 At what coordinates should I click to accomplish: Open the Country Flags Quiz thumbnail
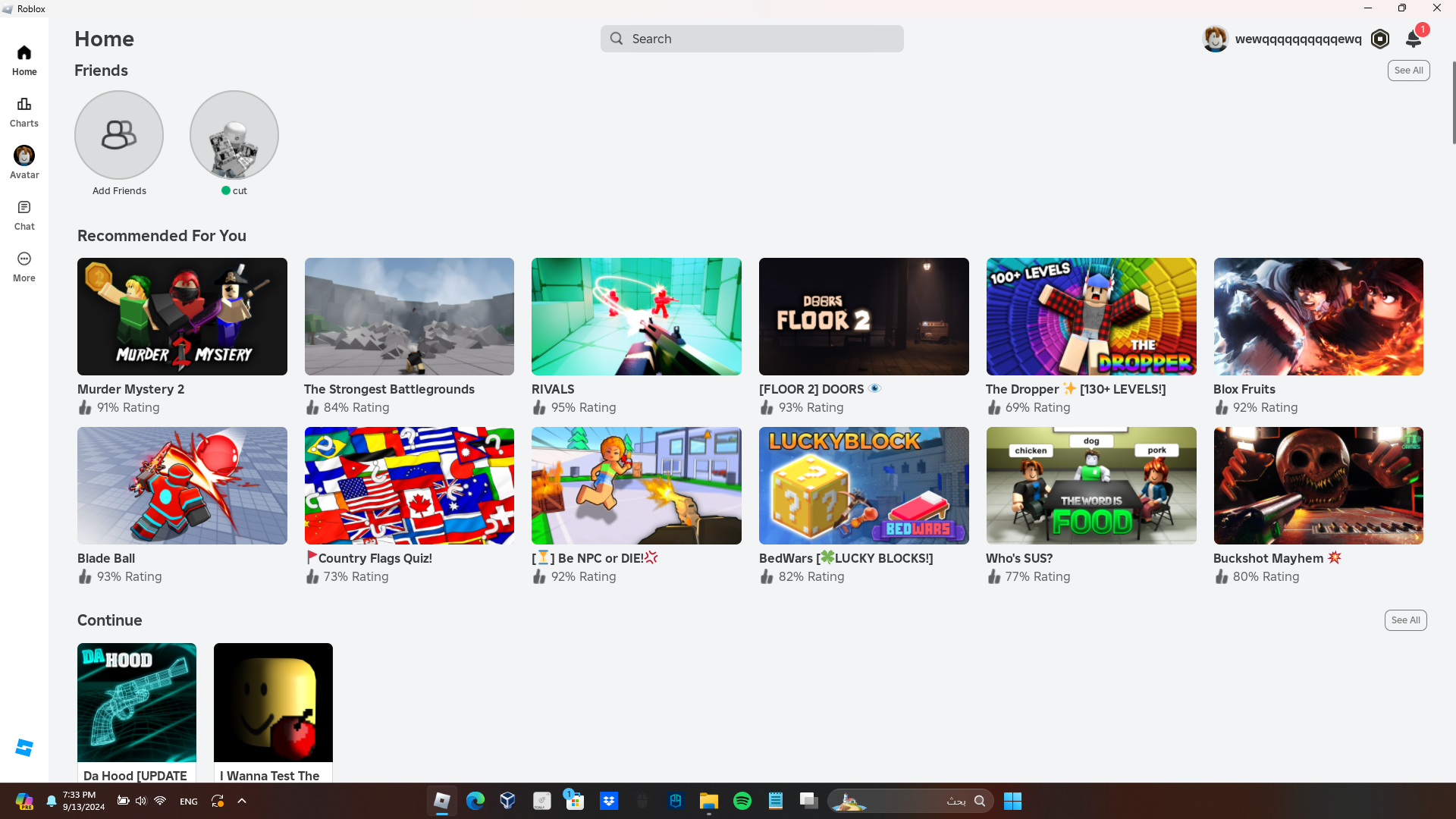point(409,485)
